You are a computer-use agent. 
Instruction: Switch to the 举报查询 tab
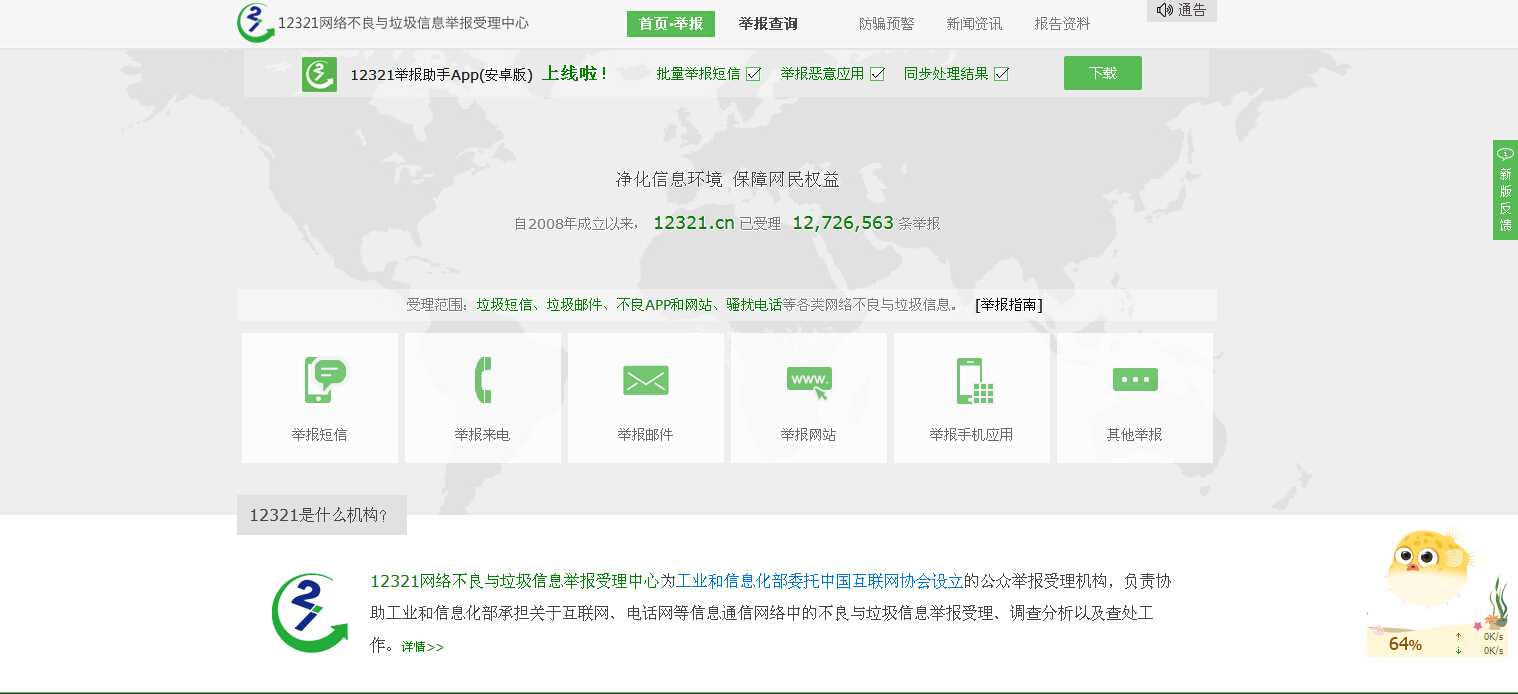(x=768, y=24)
